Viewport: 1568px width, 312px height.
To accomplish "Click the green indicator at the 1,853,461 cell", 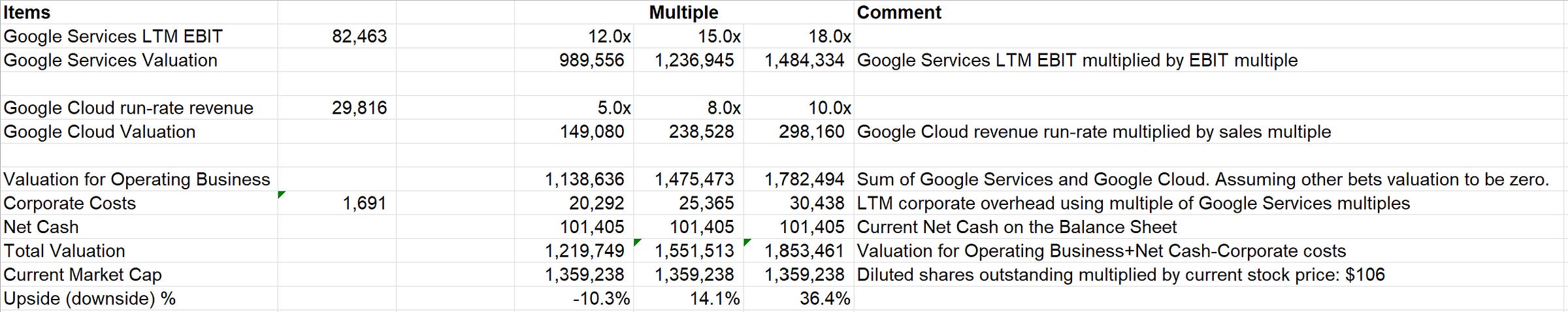I will click(x=747, y=242).
